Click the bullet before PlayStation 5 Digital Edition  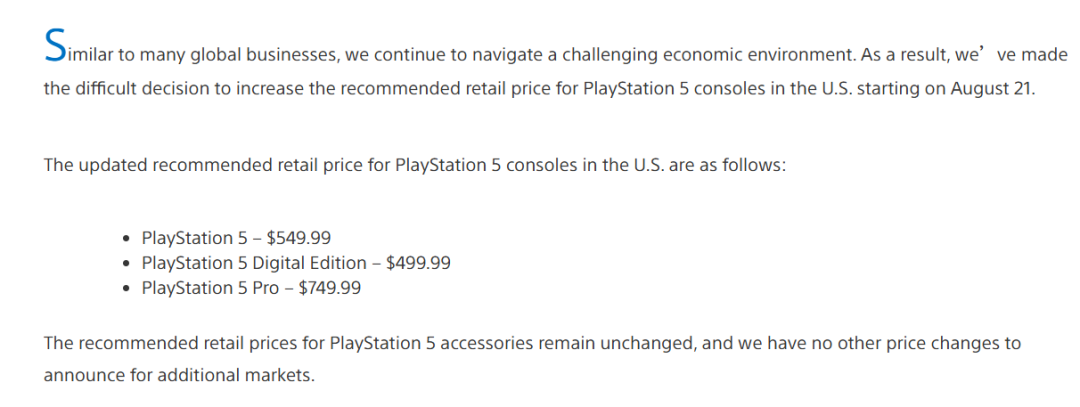(x=126, y=264)
